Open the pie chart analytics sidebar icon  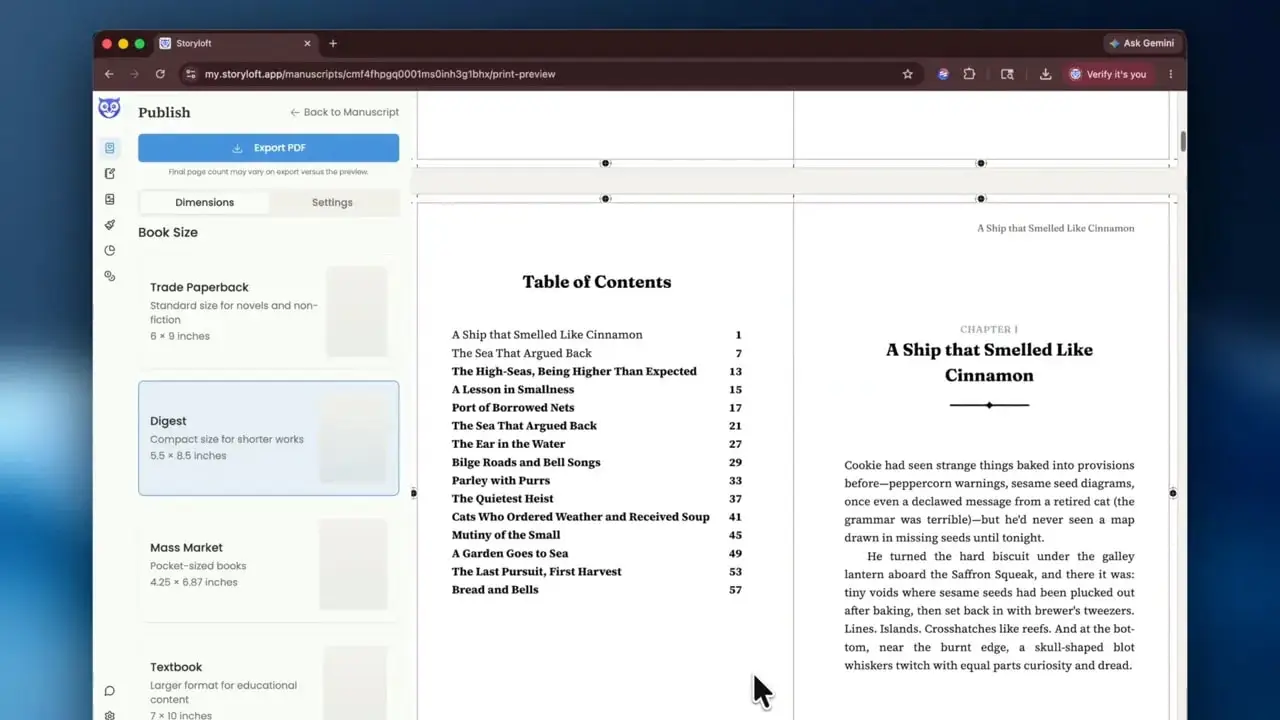click(110, 250)
